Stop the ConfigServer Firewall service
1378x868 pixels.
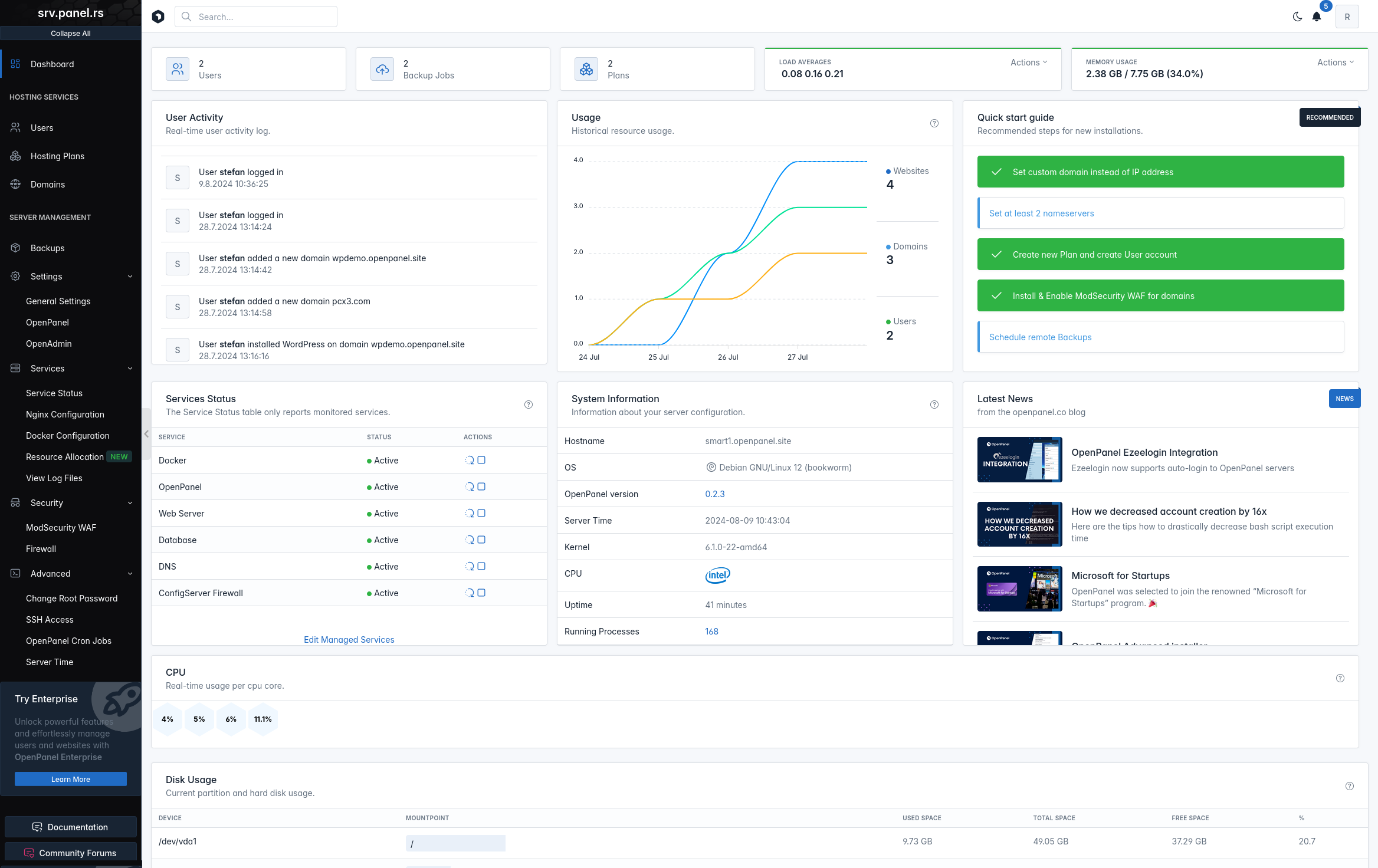pos(481,593)
